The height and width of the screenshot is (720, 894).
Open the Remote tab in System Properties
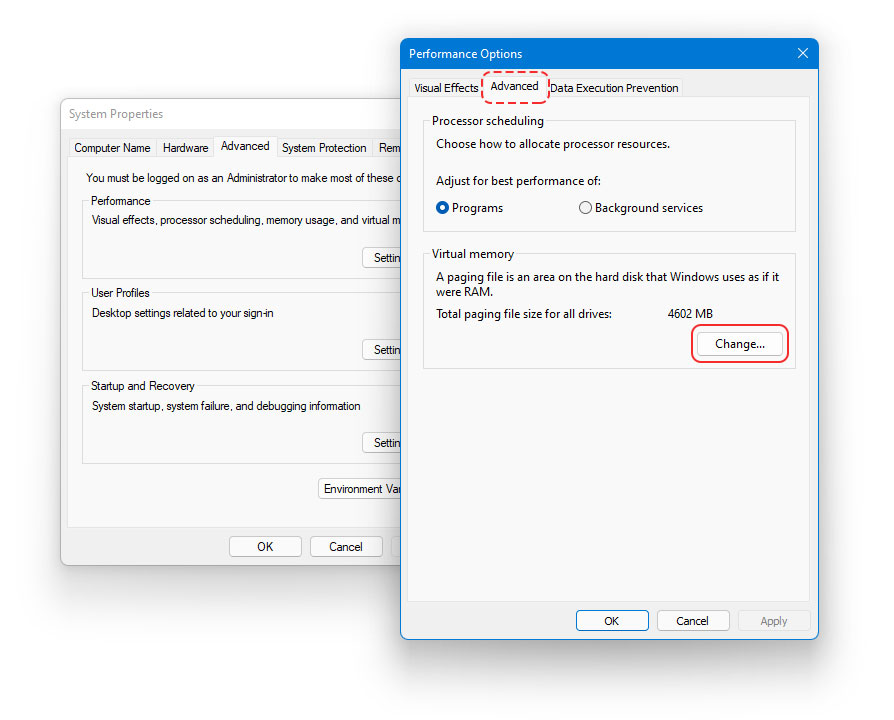(x=390, y=147)
